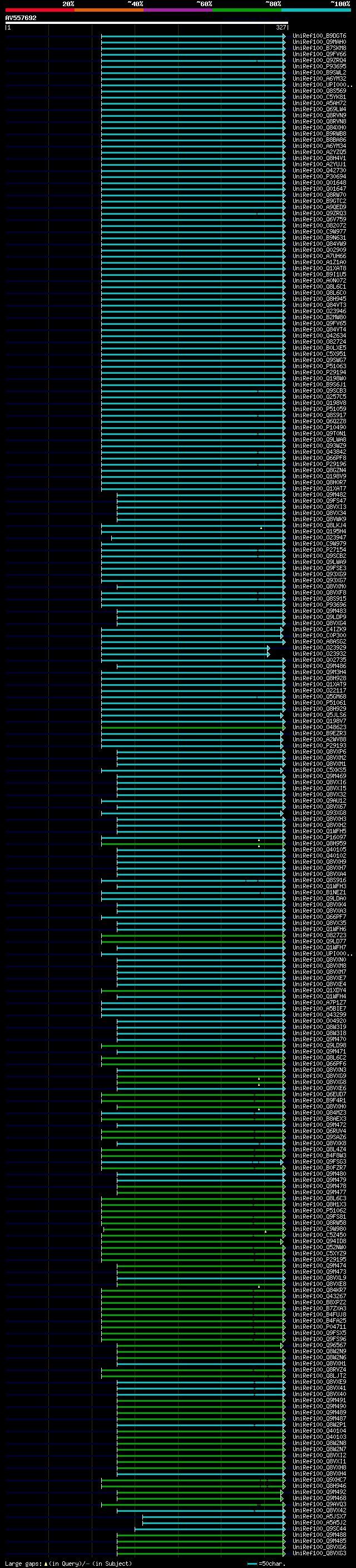Select hit label UniRef100_Q8H946
The image size is (356, 1568).
pos(319,1486)
